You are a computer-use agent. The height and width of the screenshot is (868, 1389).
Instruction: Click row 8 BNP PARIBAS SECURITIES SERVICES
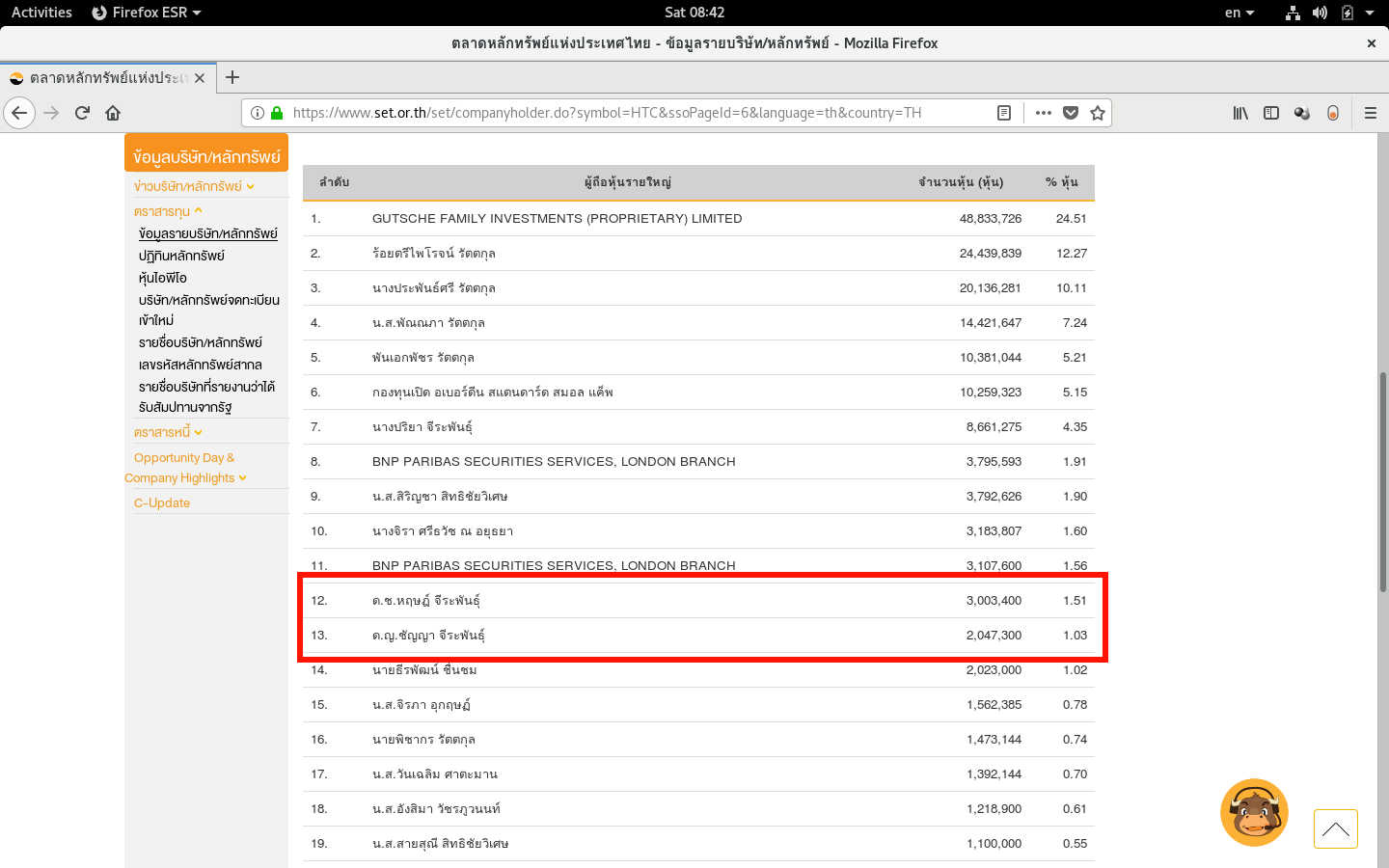click(554, 462)
